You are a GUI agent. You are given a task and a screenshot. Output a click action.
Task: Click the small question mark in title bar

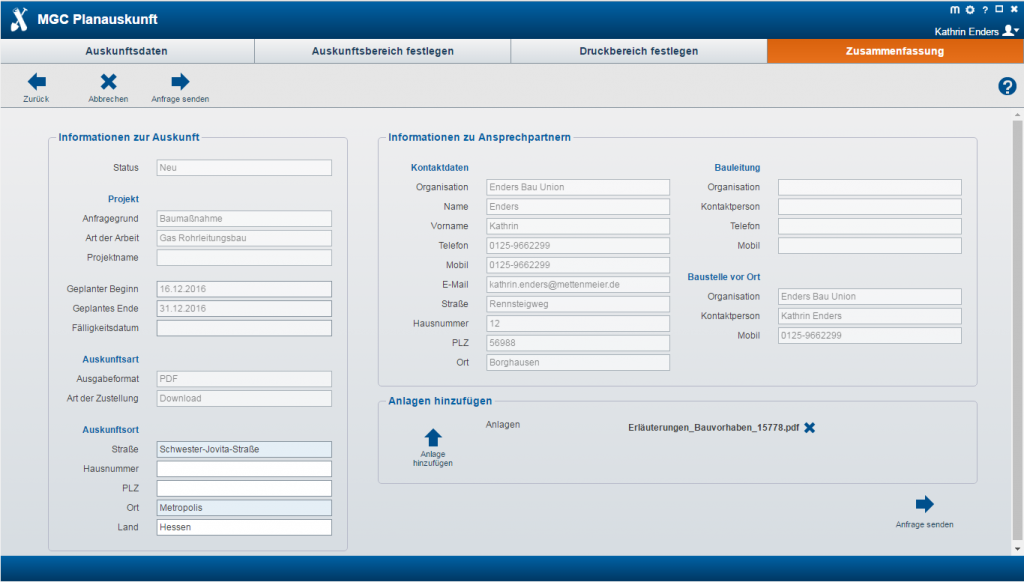984,9
